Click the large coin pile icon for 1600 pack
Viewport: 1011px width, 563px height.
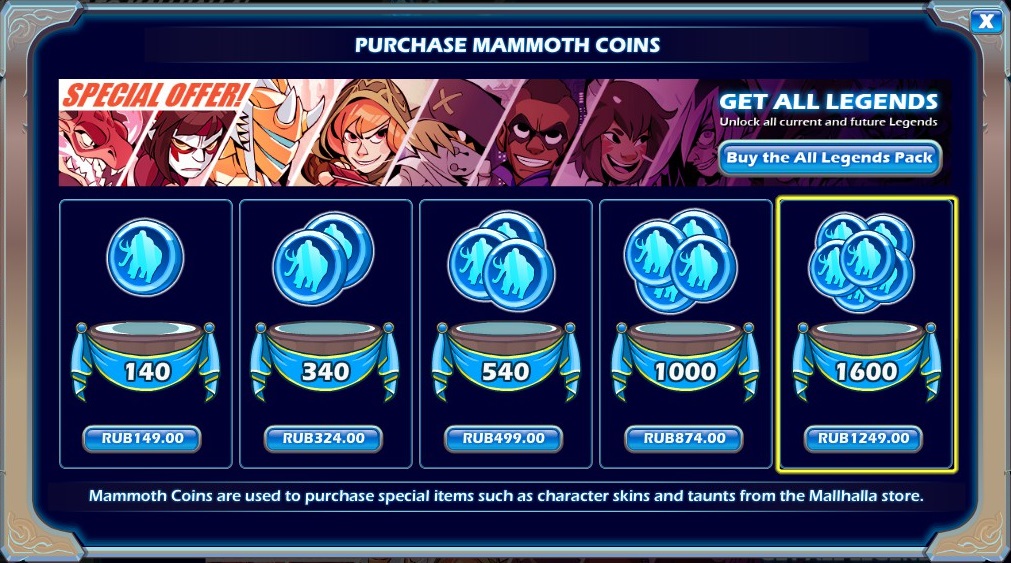click(861, 261)
